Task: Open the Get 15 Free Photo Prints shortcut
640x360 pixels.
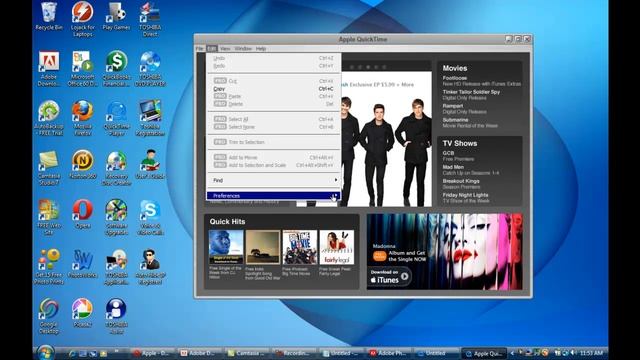Action: point(49,267)
